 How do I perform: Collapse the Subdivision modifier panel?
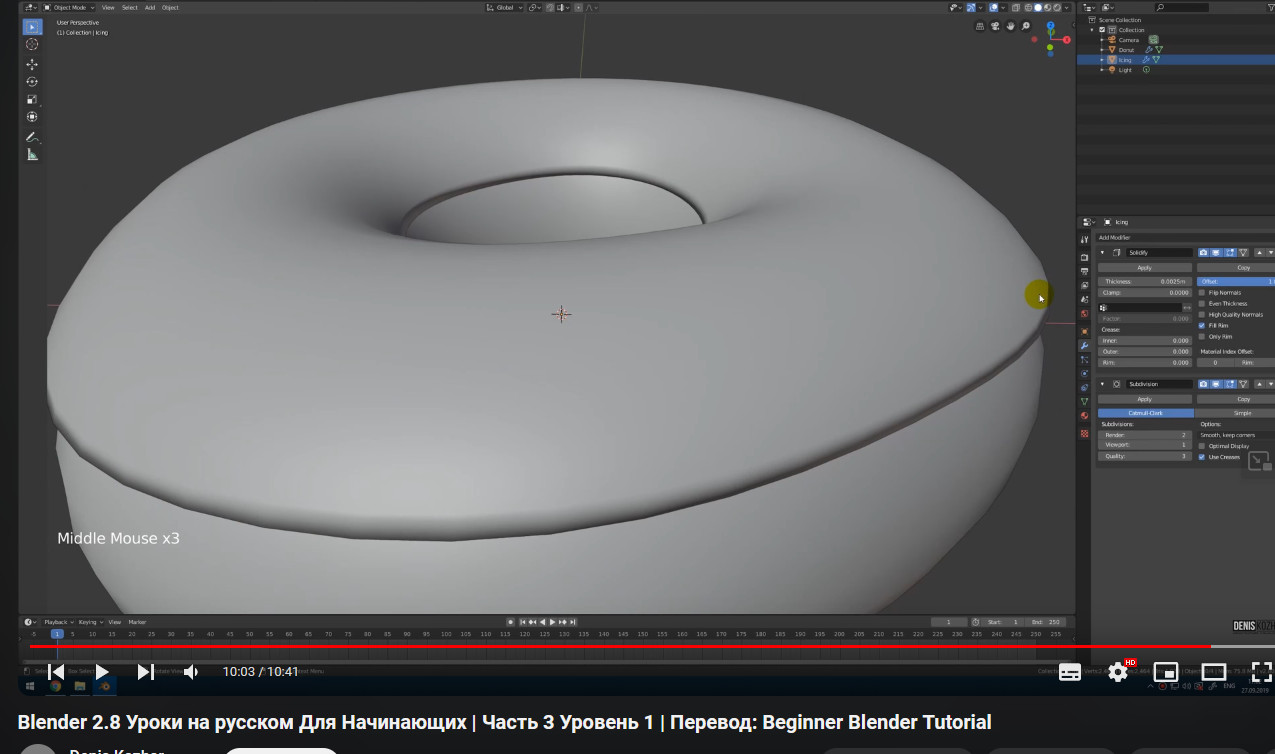point(1102,384)
